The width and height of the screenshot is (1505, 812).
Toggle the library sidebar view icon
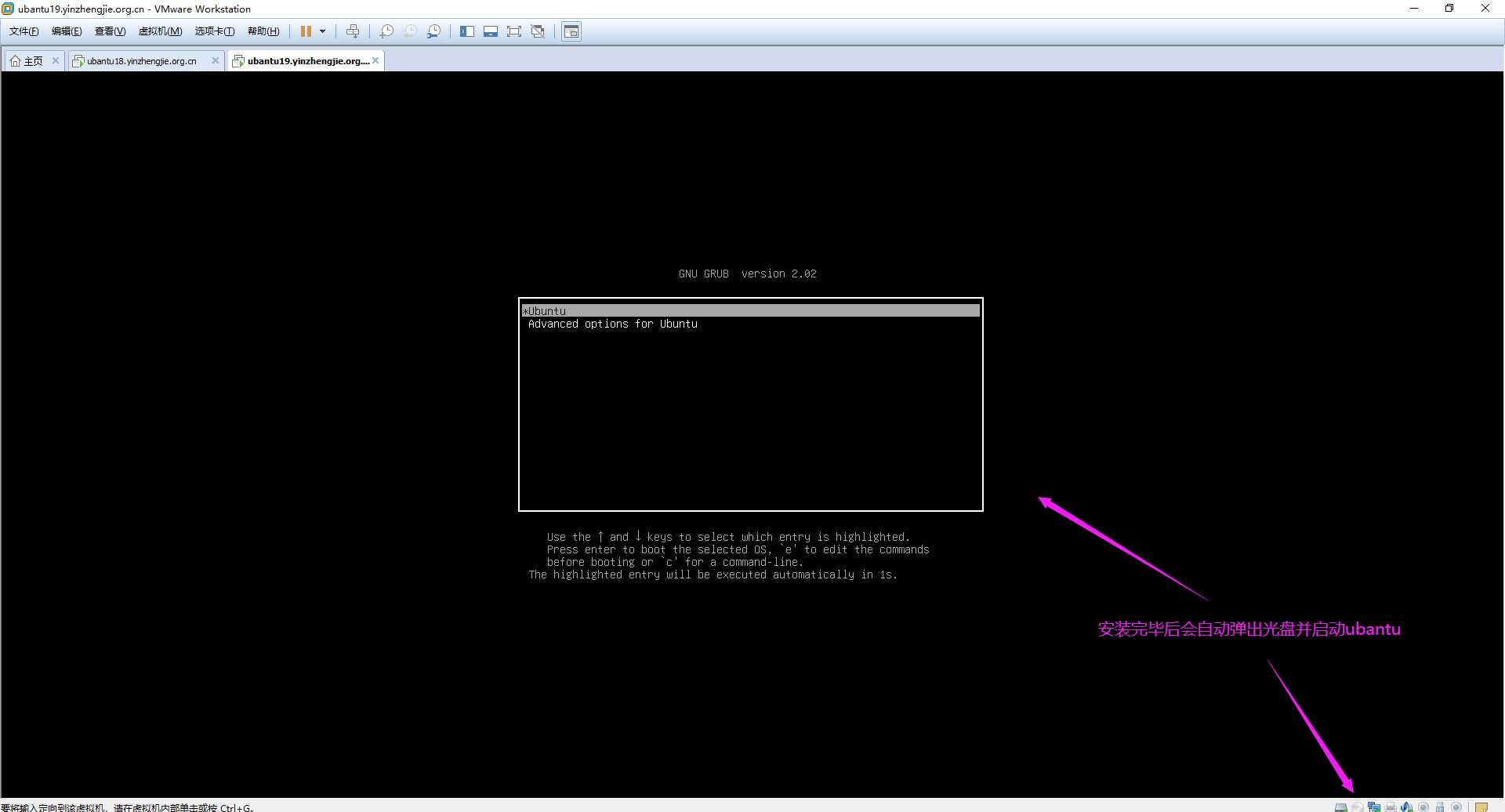[467, 31]
